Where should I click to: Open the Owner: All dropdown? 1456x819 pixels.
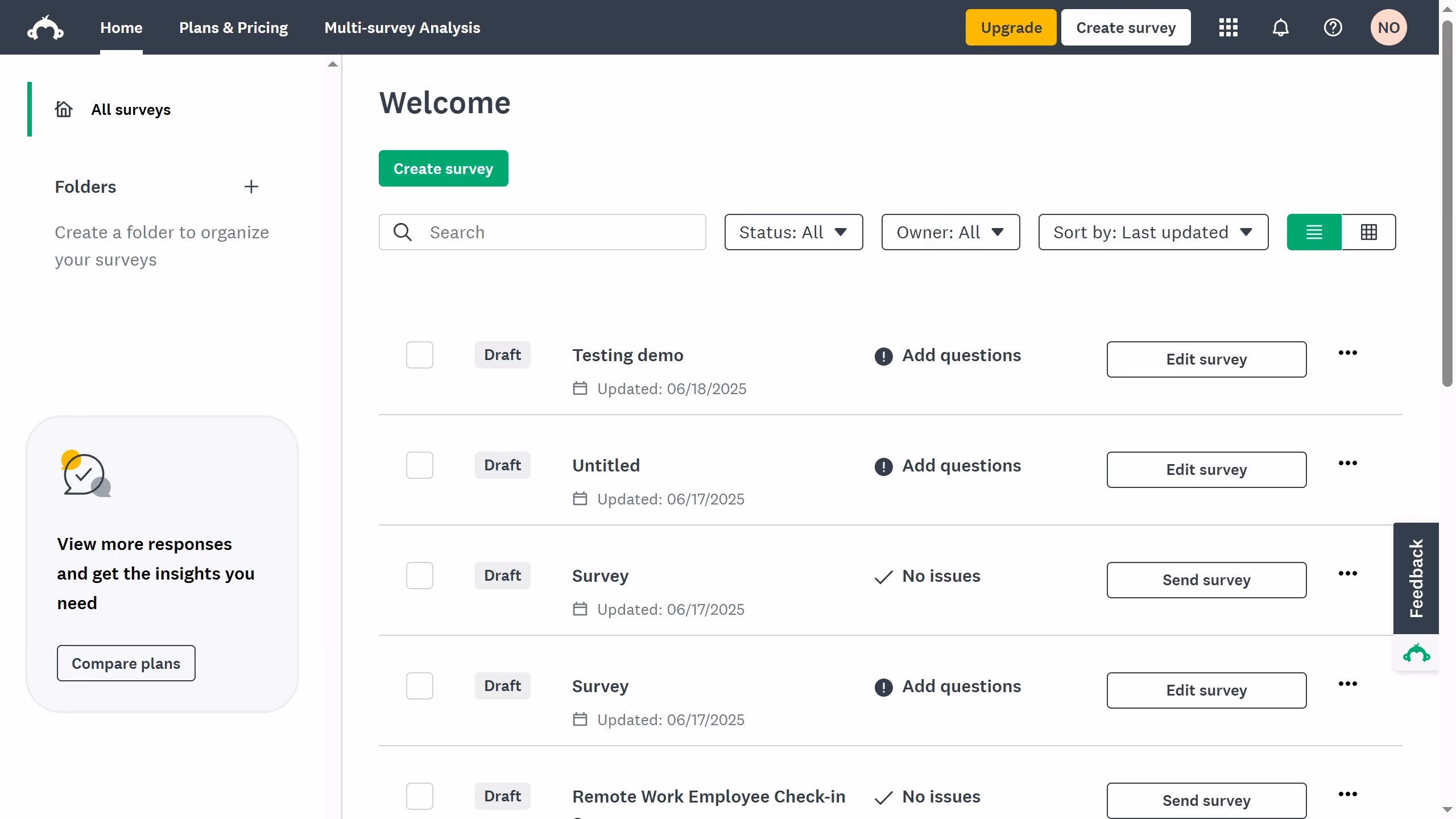950,232
